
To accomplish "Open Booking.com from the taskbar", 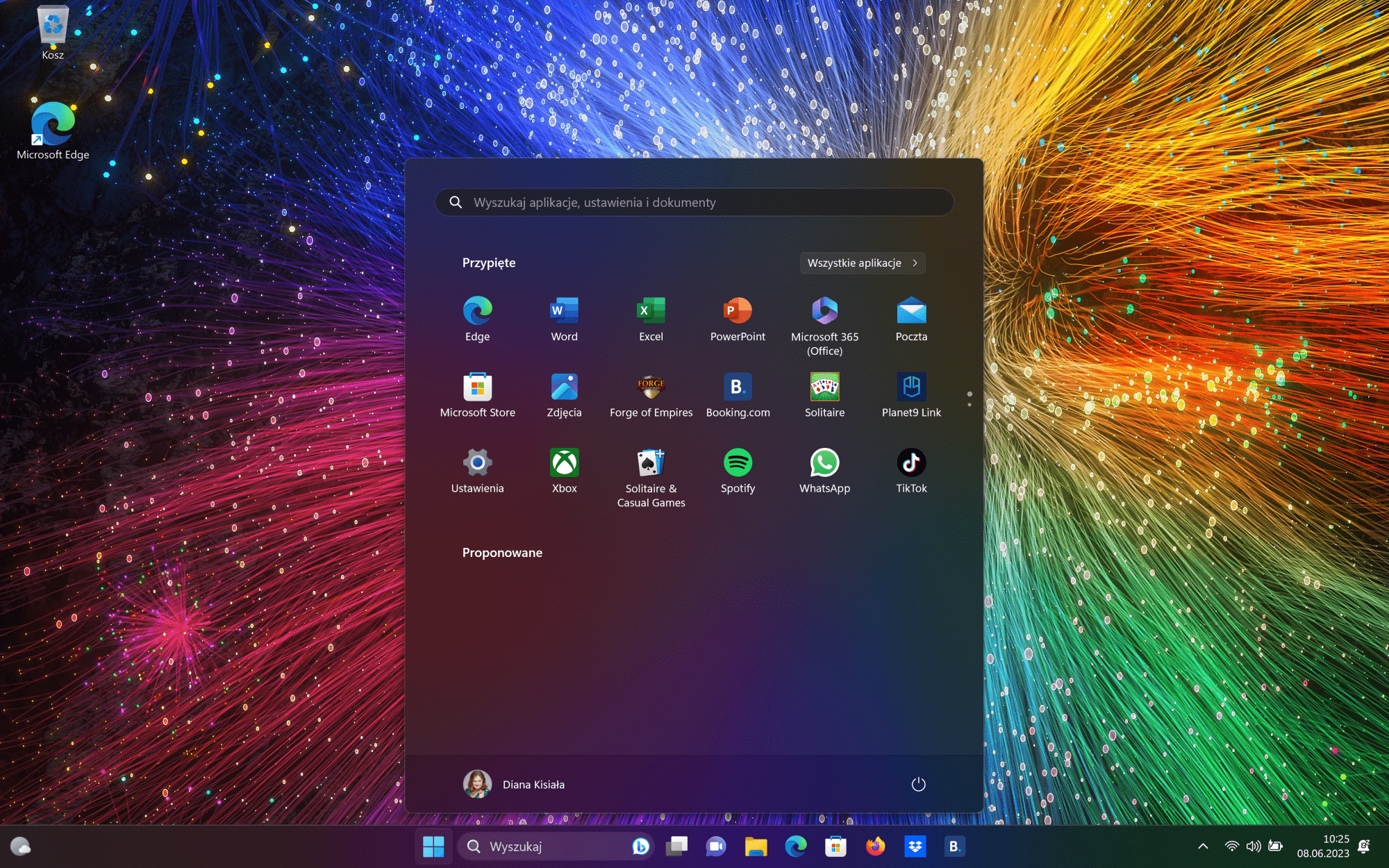I will tap(955, 846).
